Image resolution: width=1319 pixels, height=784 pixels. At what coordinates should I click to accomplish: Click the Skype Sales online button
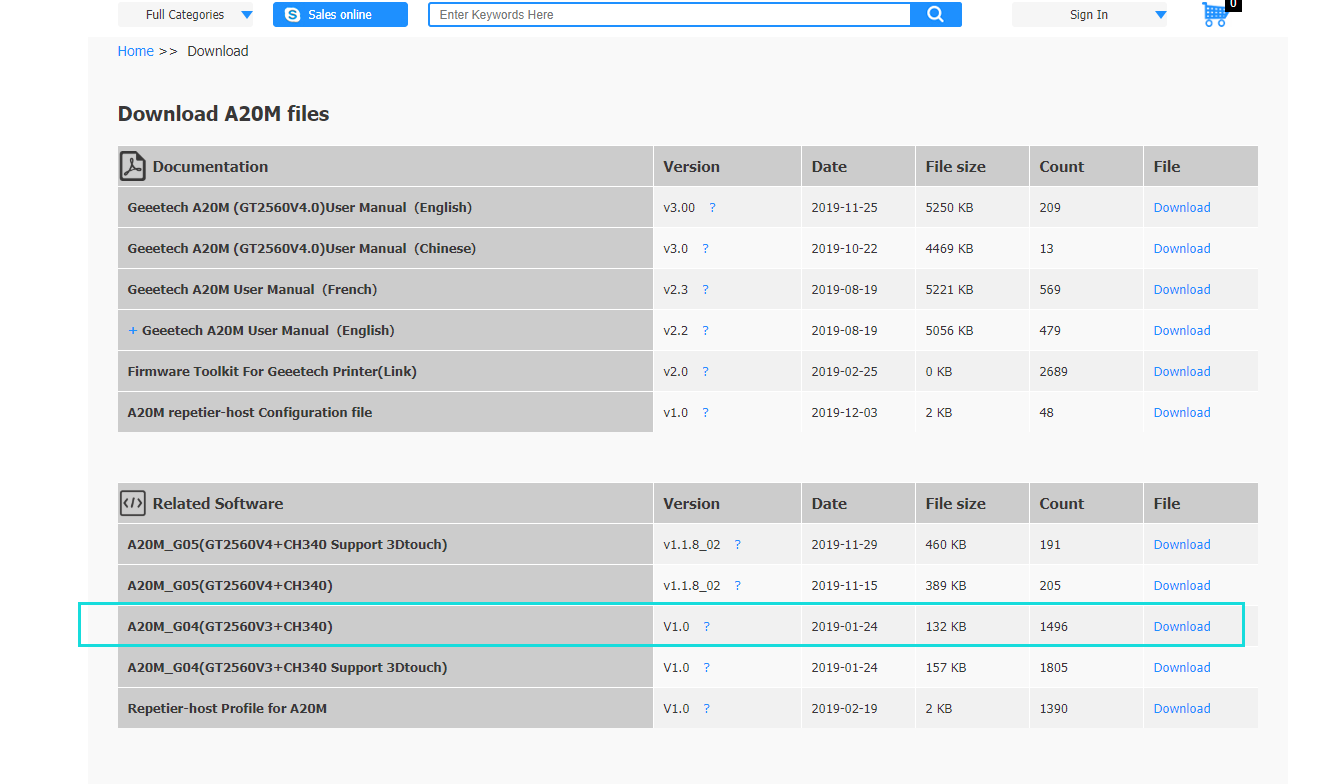[x=340, y=15]
